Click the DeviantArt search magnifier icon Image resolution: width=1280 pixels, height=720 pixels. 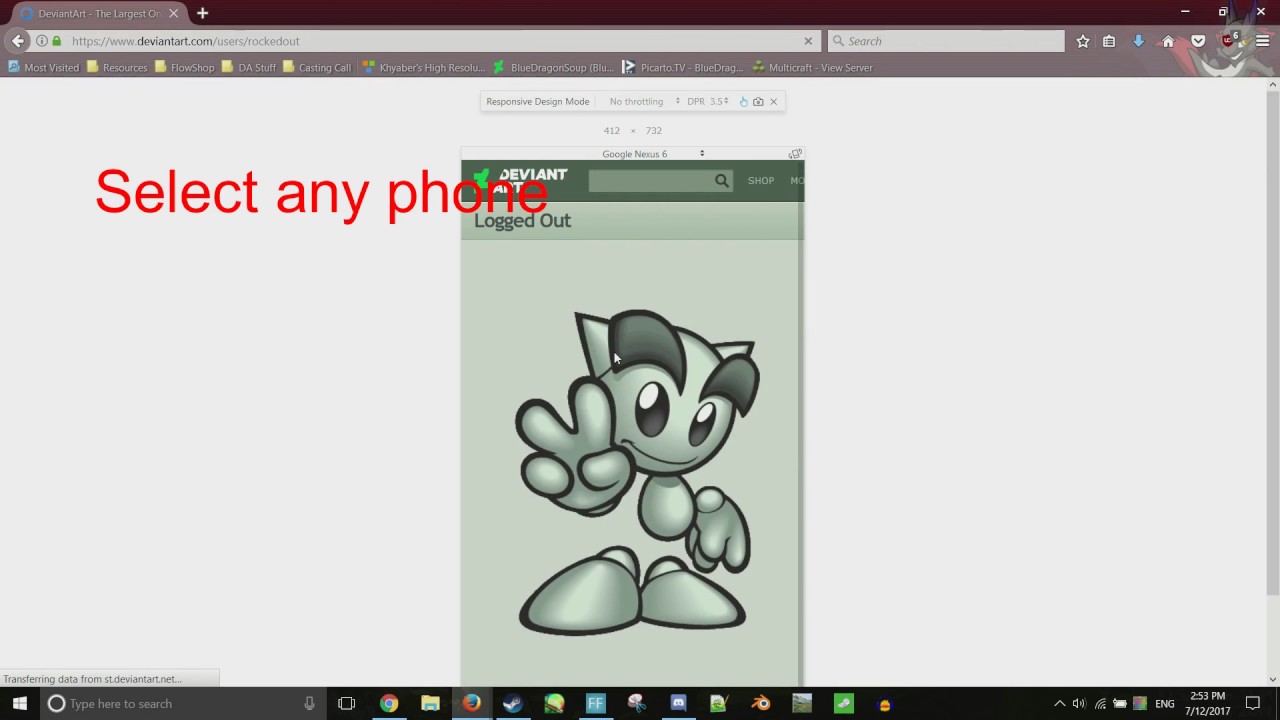721,181
